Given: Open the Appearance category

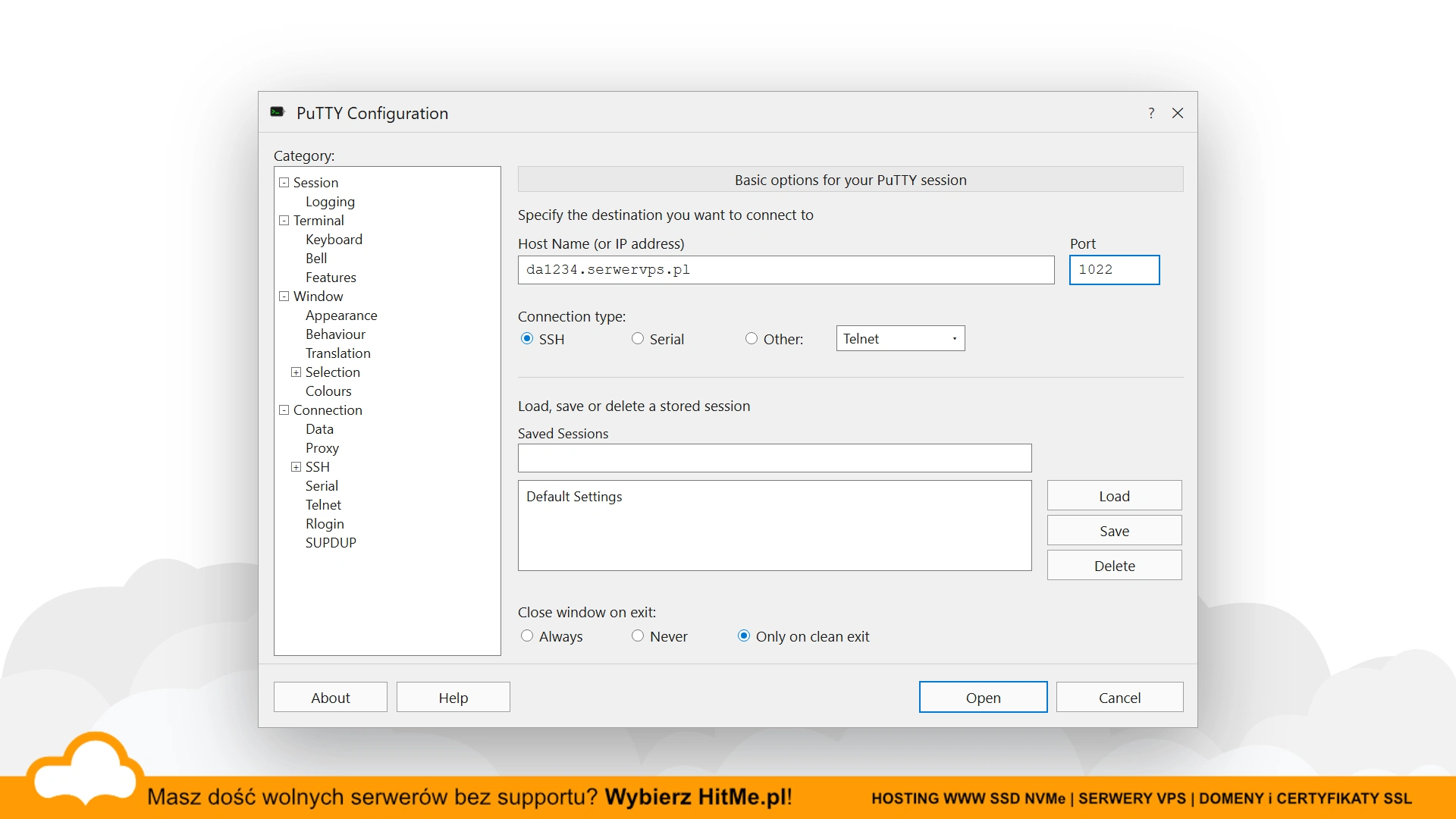Looking at the screenshot, I should [x=341, y=315].
